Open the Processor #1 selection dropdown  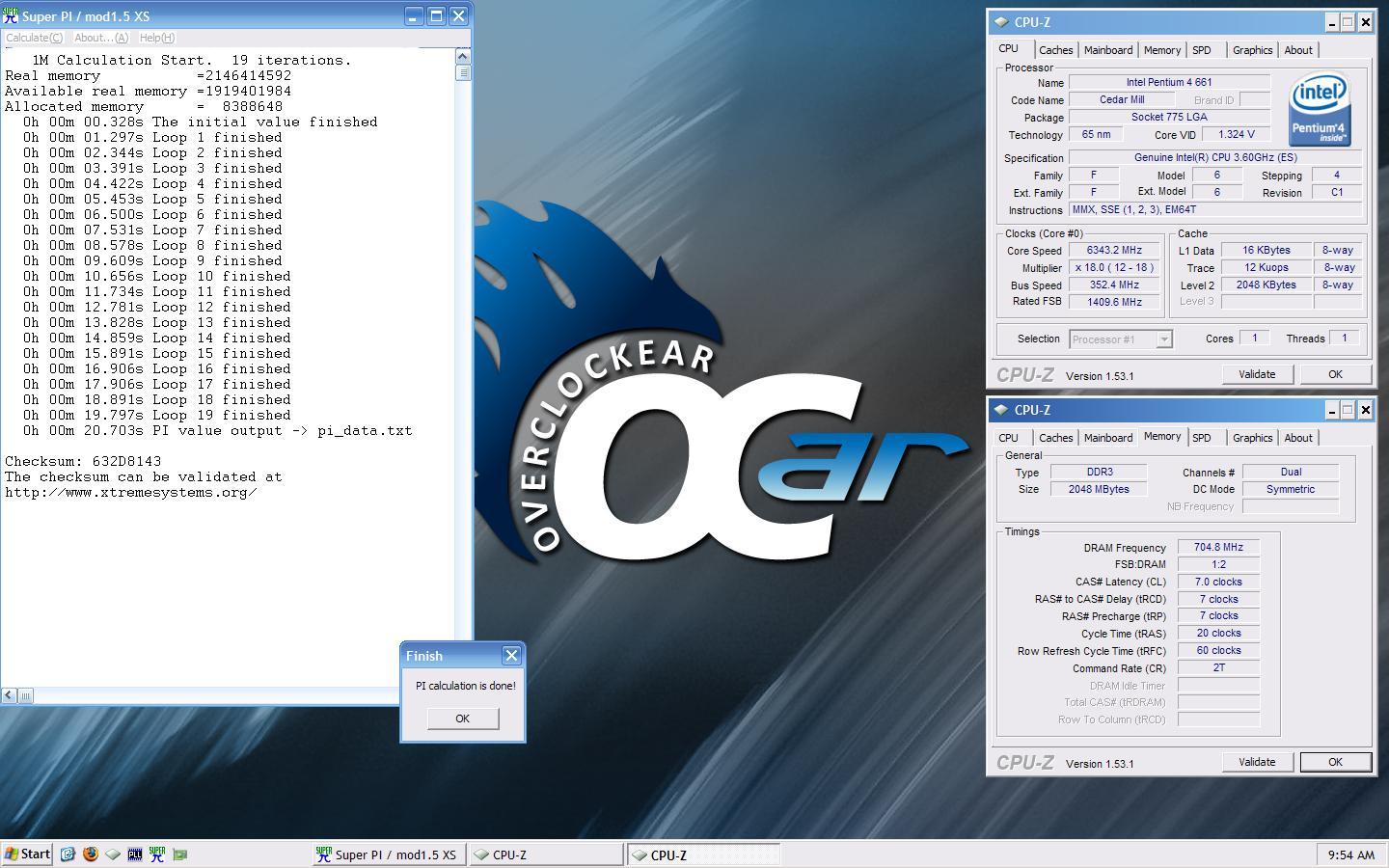coord(1121,339)
